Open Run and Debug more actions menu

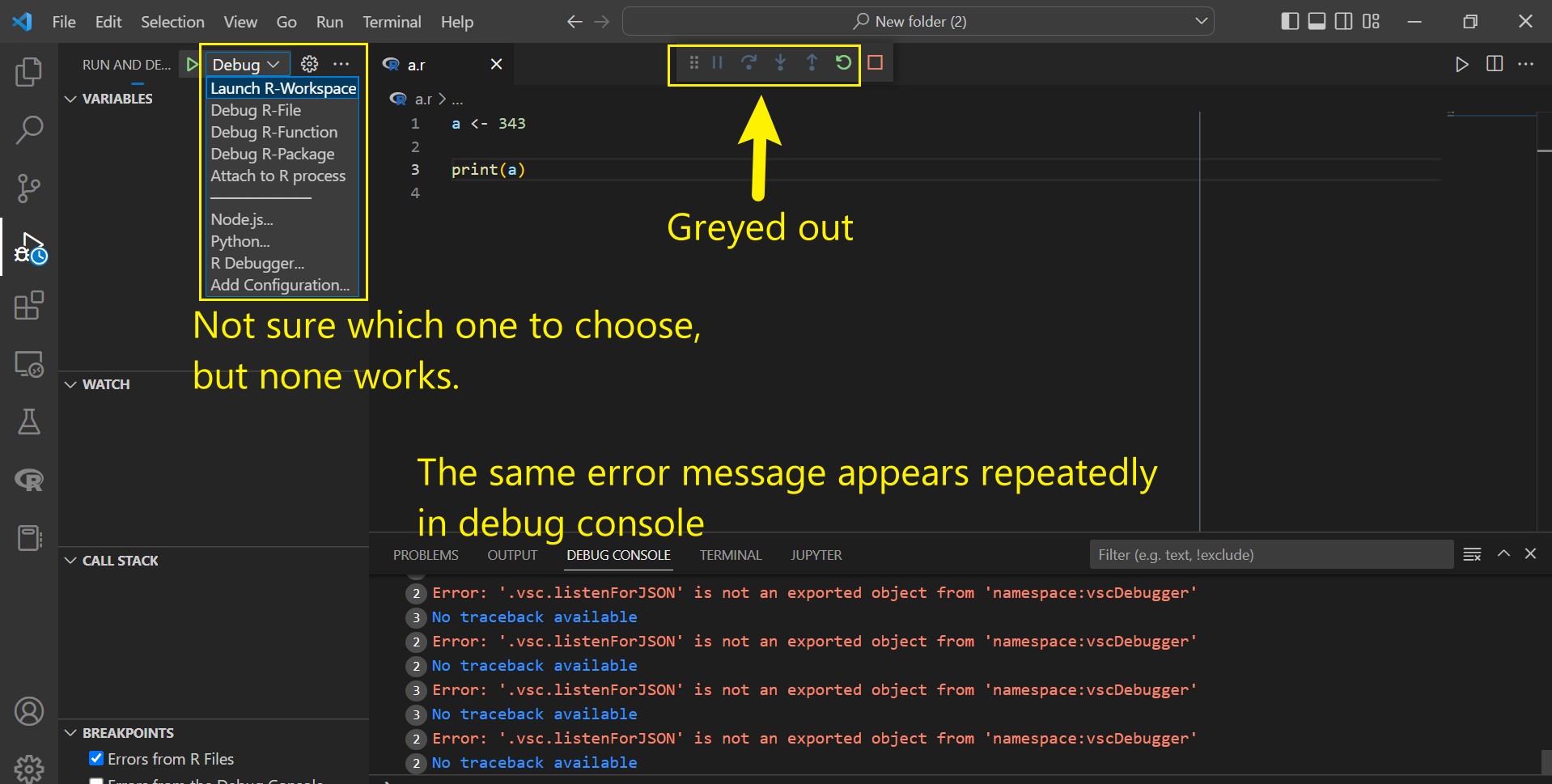341,64
